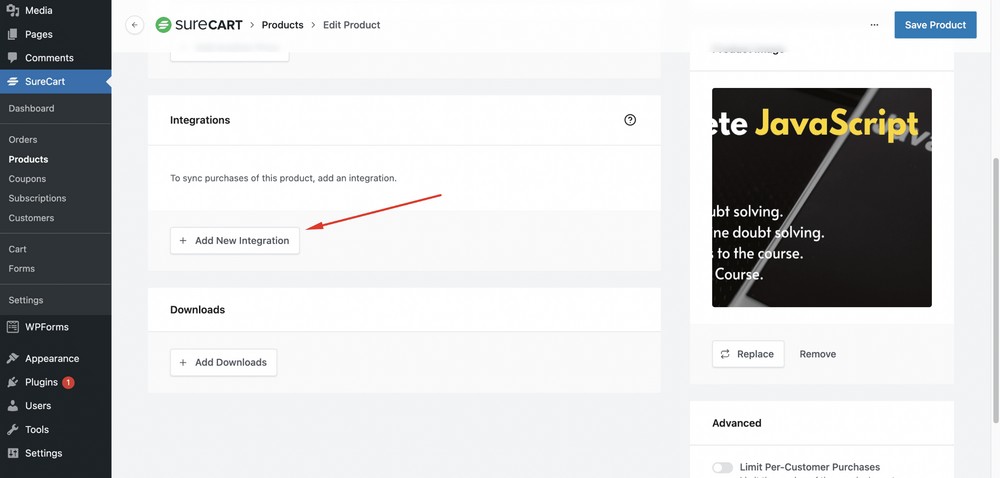Click the Users person icon

[x=13, y=406]
